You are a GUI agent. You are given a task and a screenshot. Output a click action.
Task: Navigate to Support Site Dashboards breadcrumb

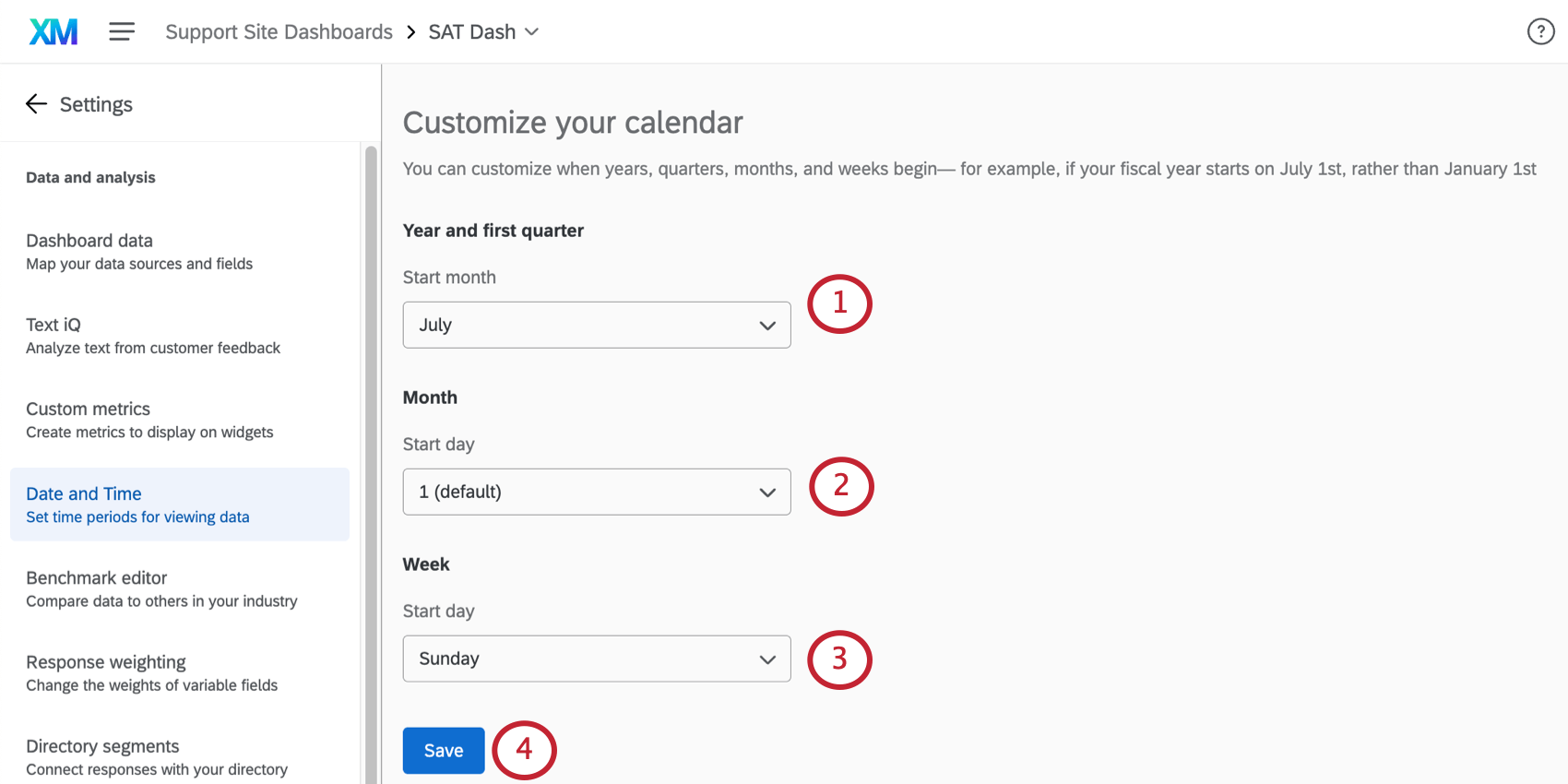coord(279,31)
